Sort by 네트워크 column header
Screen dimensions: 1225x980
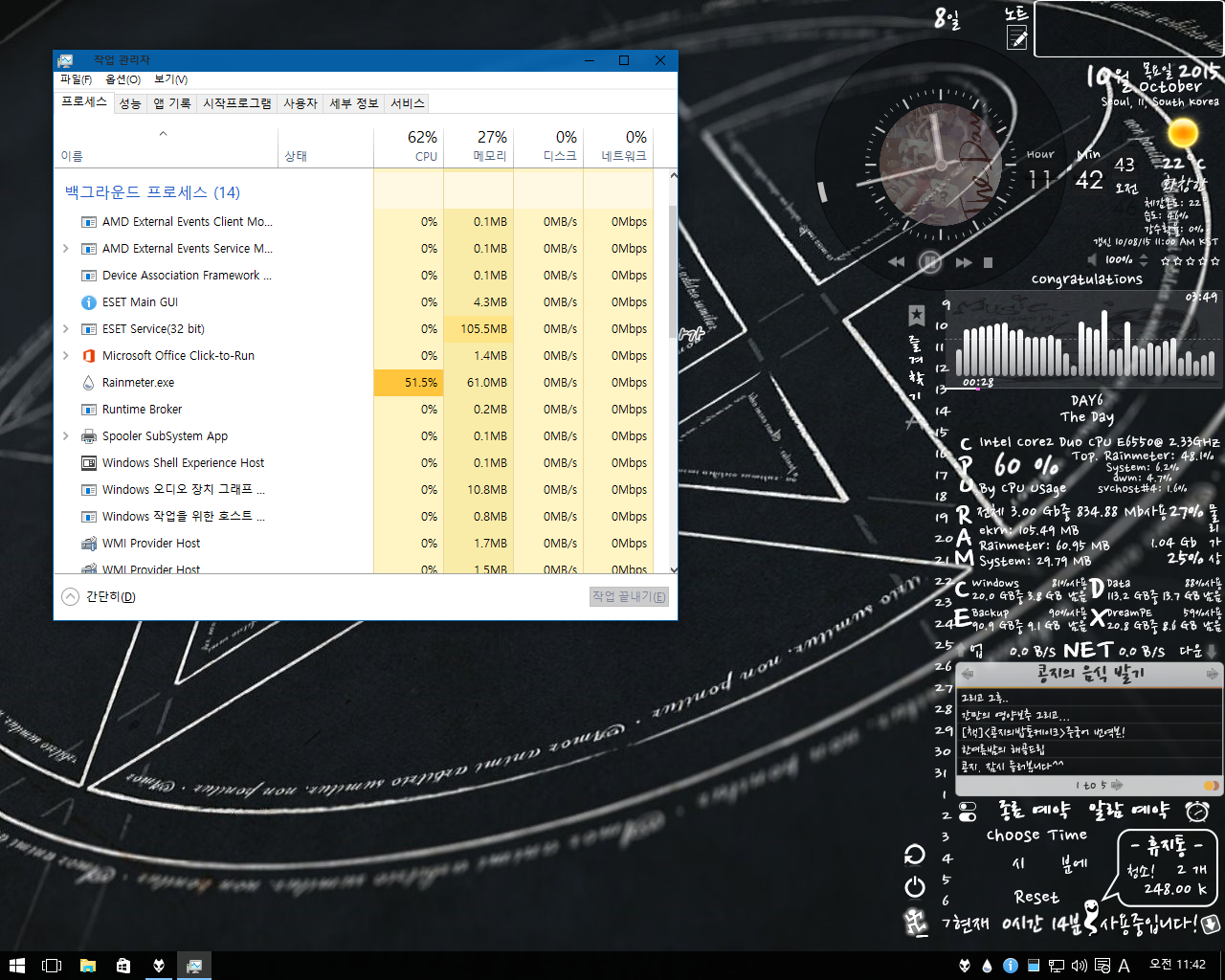click(x=619, y=146)
